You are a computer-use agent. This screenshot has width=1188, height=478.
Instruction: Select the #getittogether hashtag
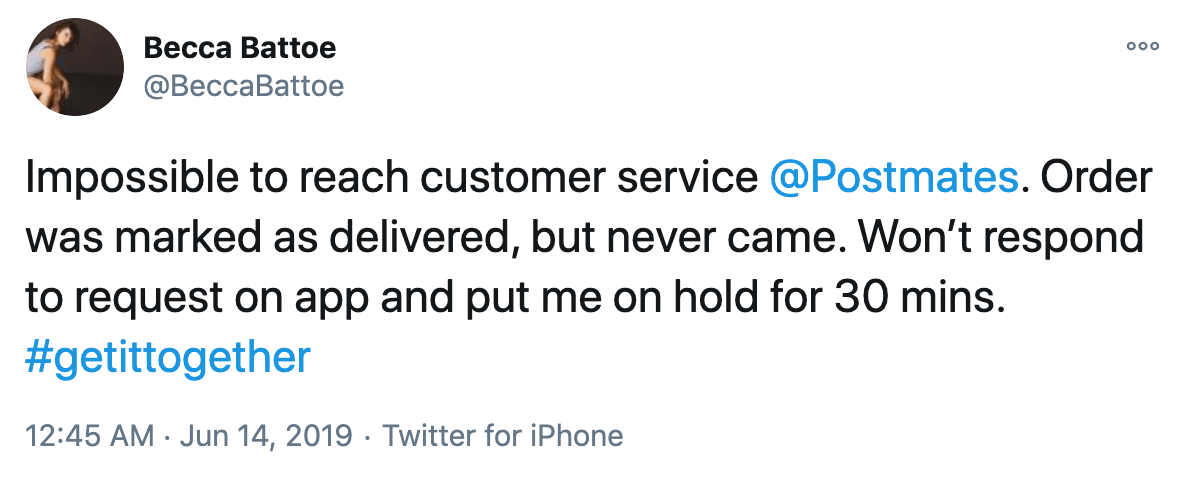click(x=170, y=357)
